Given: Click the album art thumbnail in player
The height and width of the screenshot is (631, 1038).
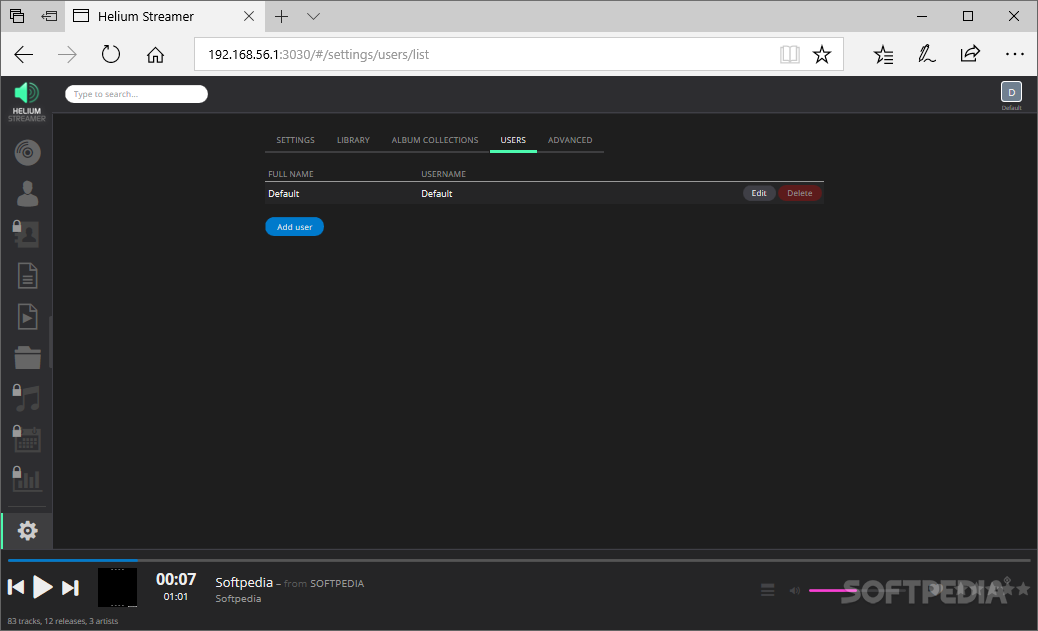Looking at the screenshot, I should point(117,587).
